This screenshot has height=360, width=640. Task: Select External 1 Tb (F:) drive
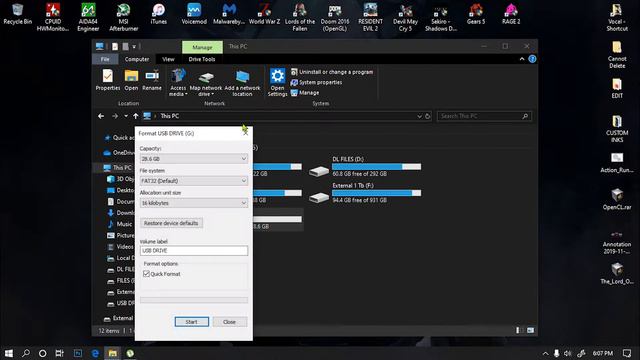(365, 193)
